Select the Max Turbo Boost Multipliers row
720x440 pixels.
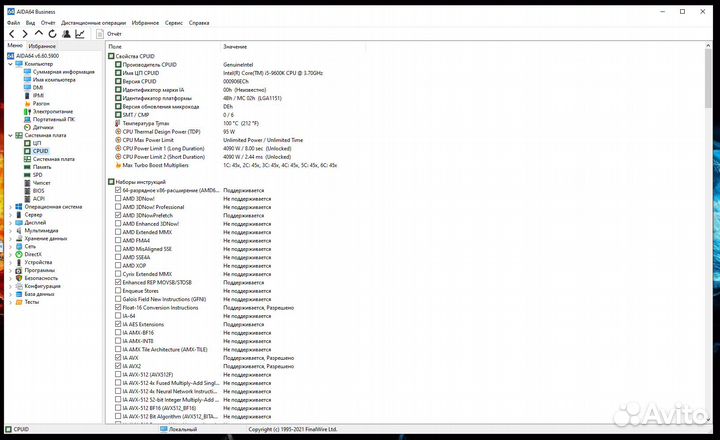[x=225, y=165]
